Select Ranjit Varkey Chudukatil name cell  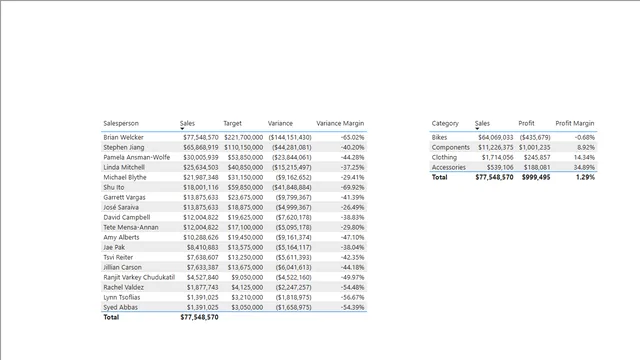(x=139, y=277)
